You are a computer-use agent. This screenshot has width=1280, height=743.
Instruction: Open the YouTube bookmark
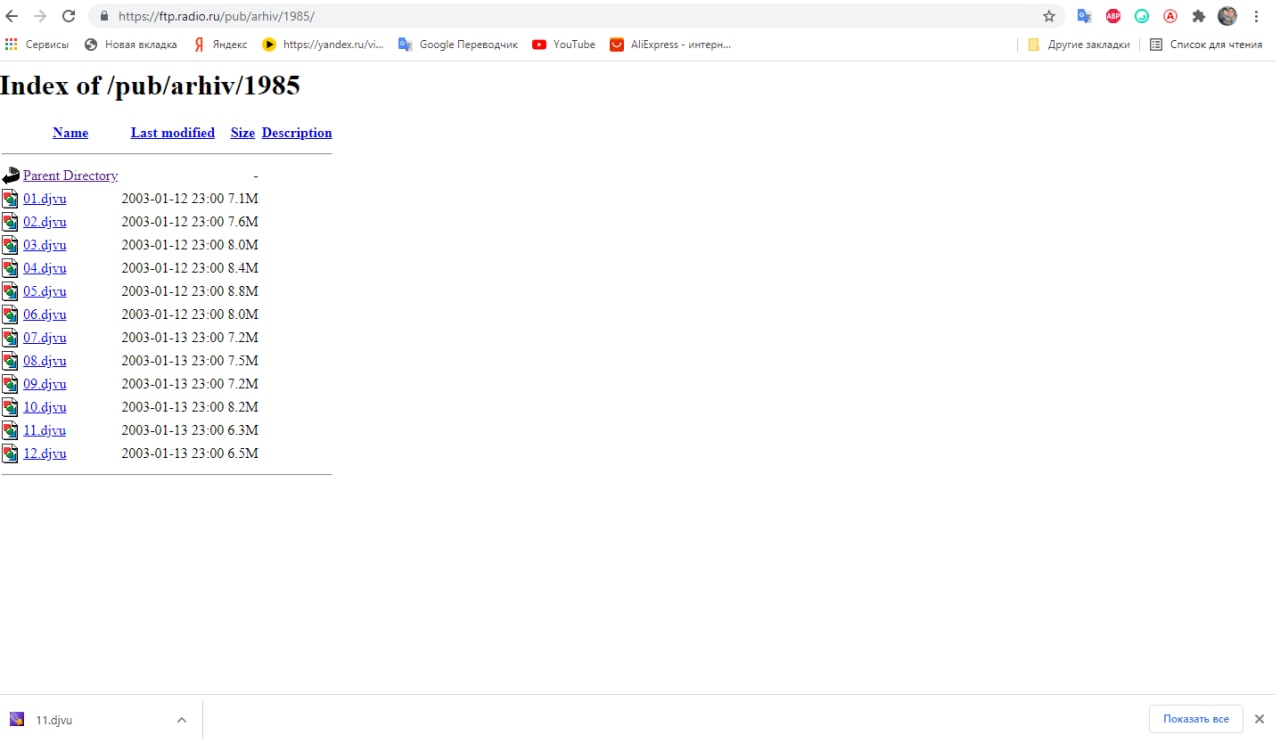(564, 44)
